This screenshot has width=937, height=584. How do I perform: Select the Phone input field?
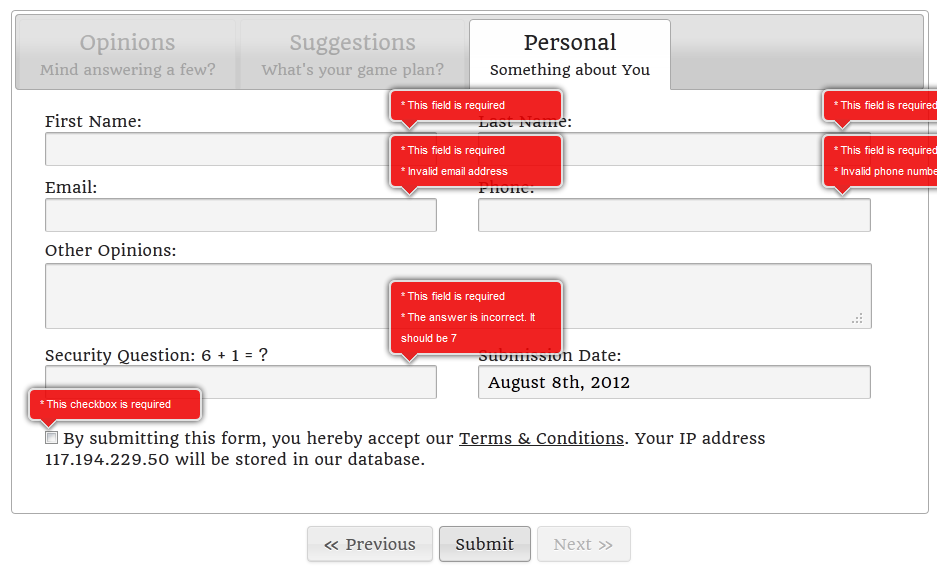click(x=674, y=215)
